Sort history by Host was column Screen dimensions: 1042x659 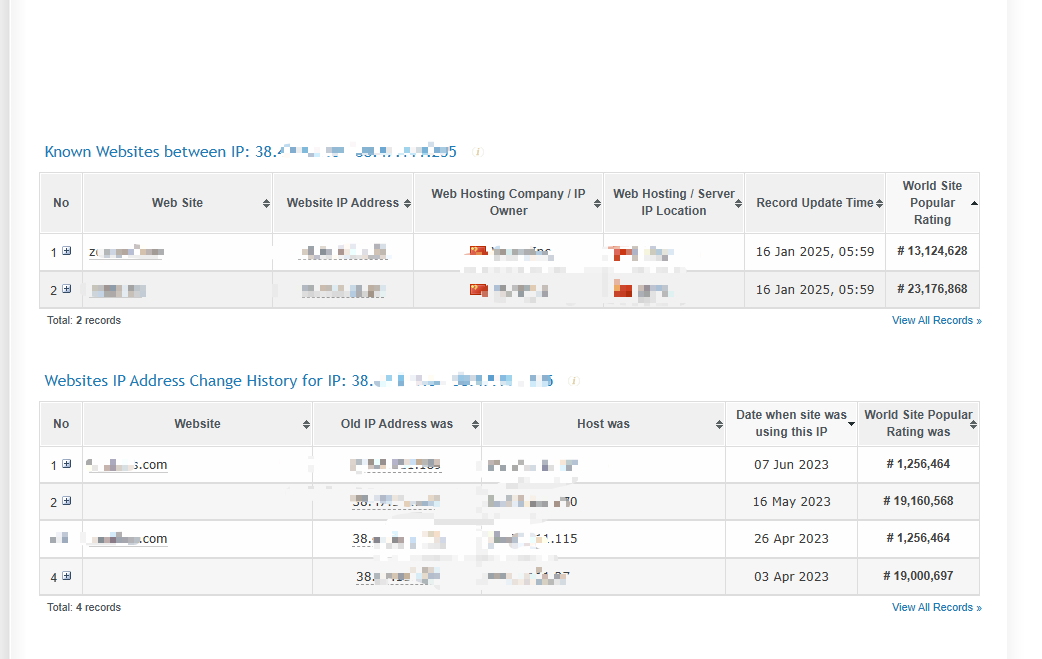(719, 424)
